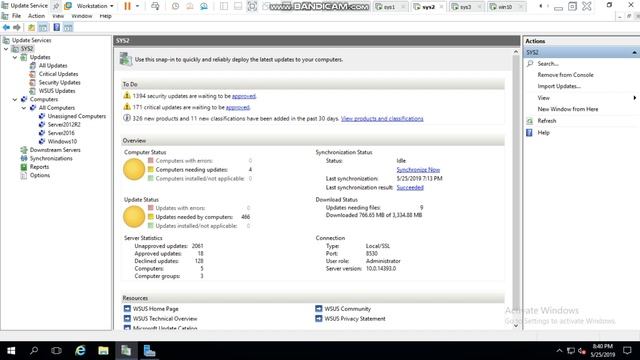Open the Action menu
This screenshot has height=360, width=640.
point(36,16)
